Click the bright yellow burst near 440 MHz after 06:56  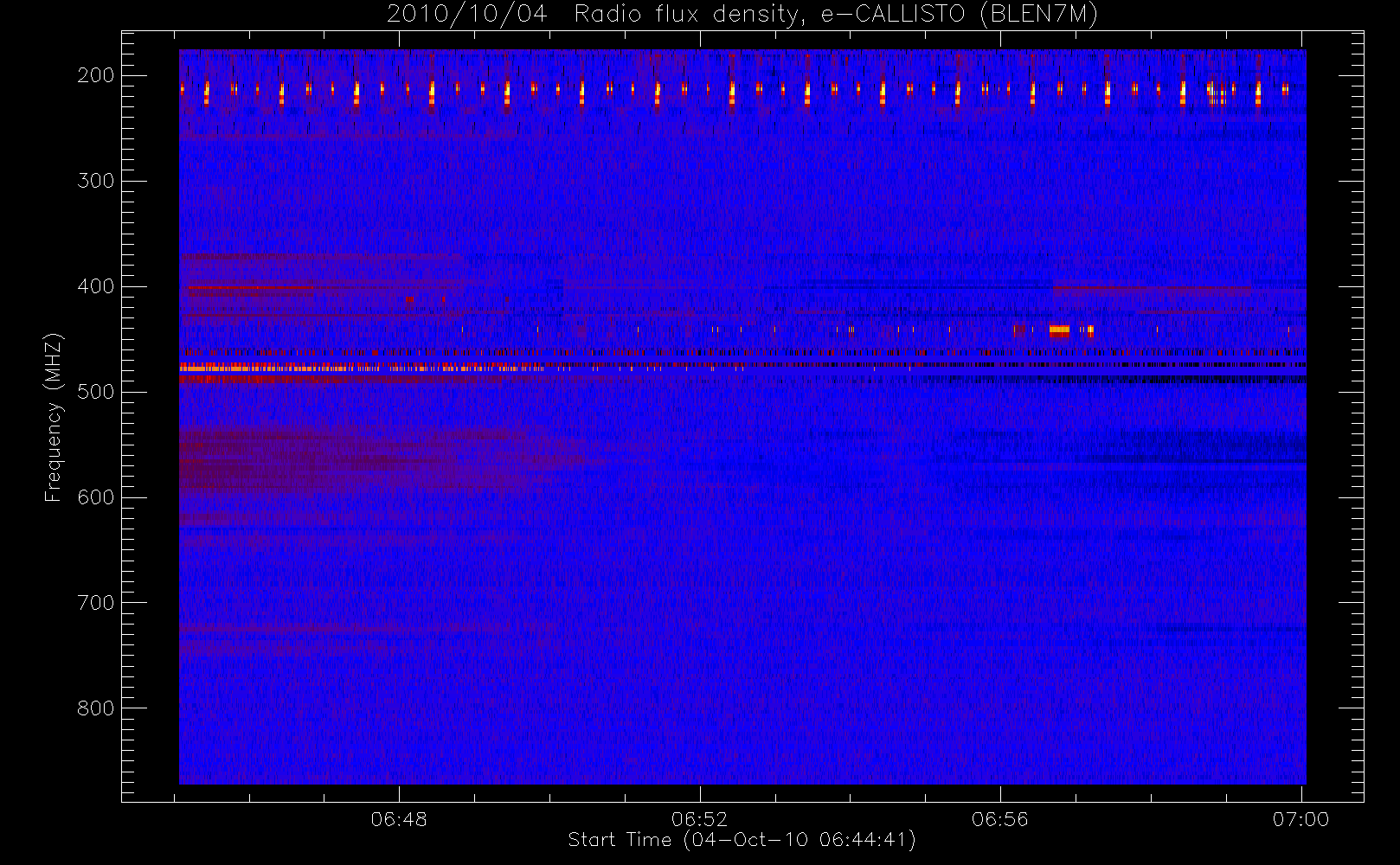1059,330
